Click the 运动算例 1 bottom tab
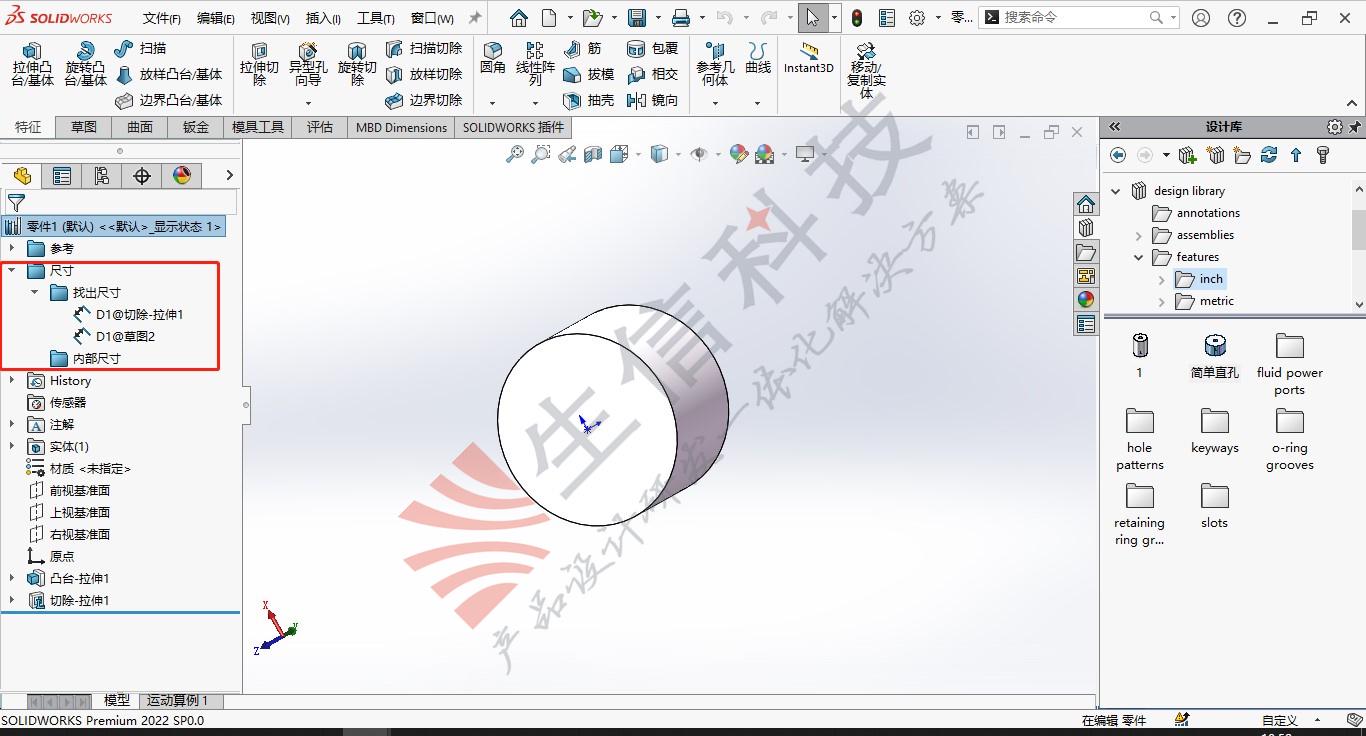1366x736 pixels. click(177, 700)
